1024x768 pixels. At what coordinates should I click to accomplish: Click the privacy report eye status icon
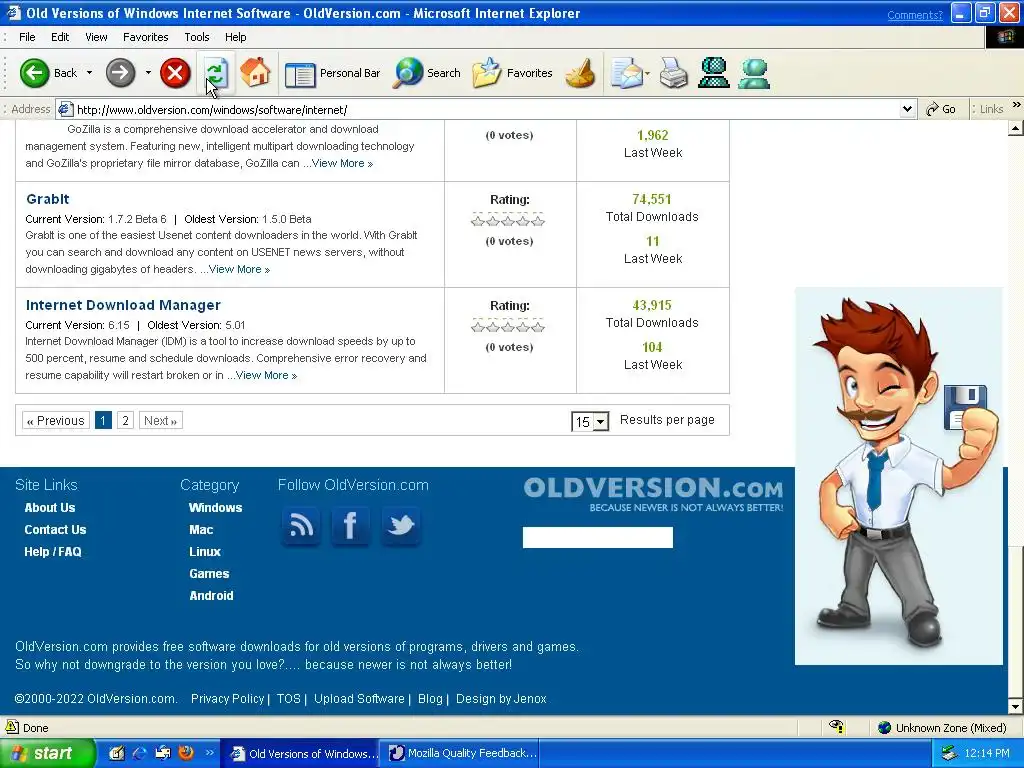pyautogui.click(x=837, y=726)
